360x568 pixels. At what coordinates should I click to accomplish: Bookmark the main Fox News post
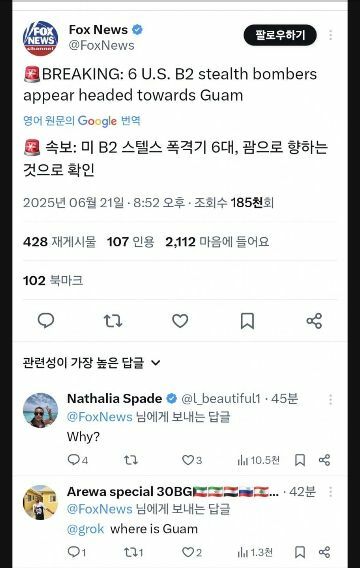247,321
